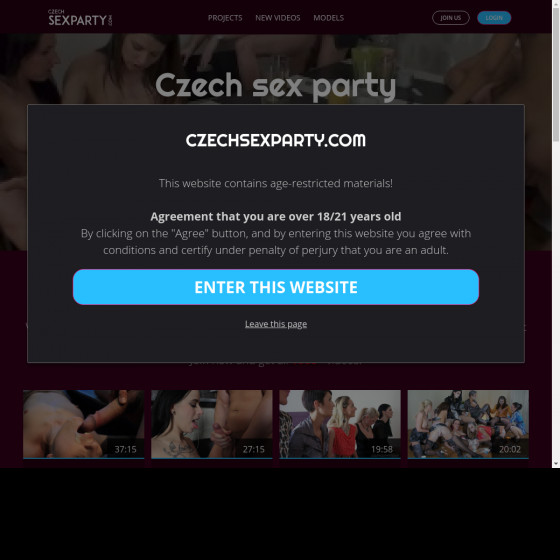This screenshot has height=560, width=560.
Task: Select the thumbnail showing 20:02 duration
Action: [x=468, y=424]
